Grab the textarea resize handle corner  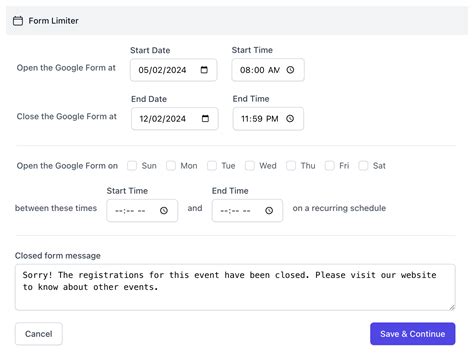[452, 307]
